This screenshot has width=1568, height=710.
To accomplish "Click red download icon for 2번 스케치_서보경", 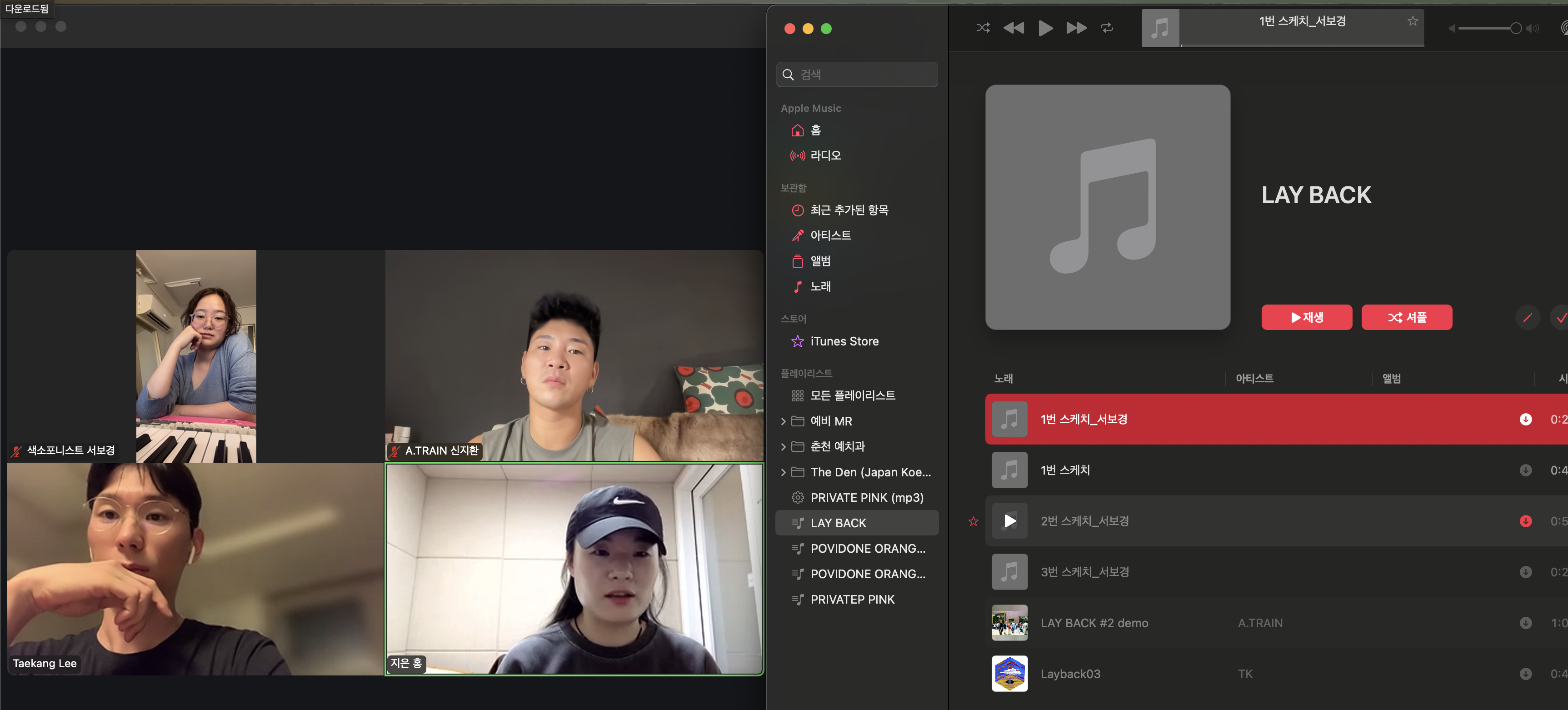I will pos(1525,521).
